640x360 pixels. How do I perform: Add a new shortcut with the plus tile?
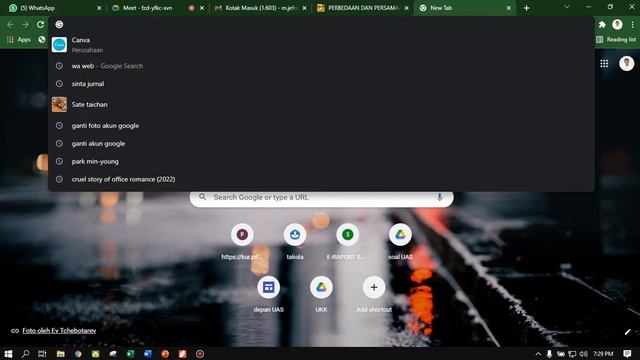[x=374, y=294]
